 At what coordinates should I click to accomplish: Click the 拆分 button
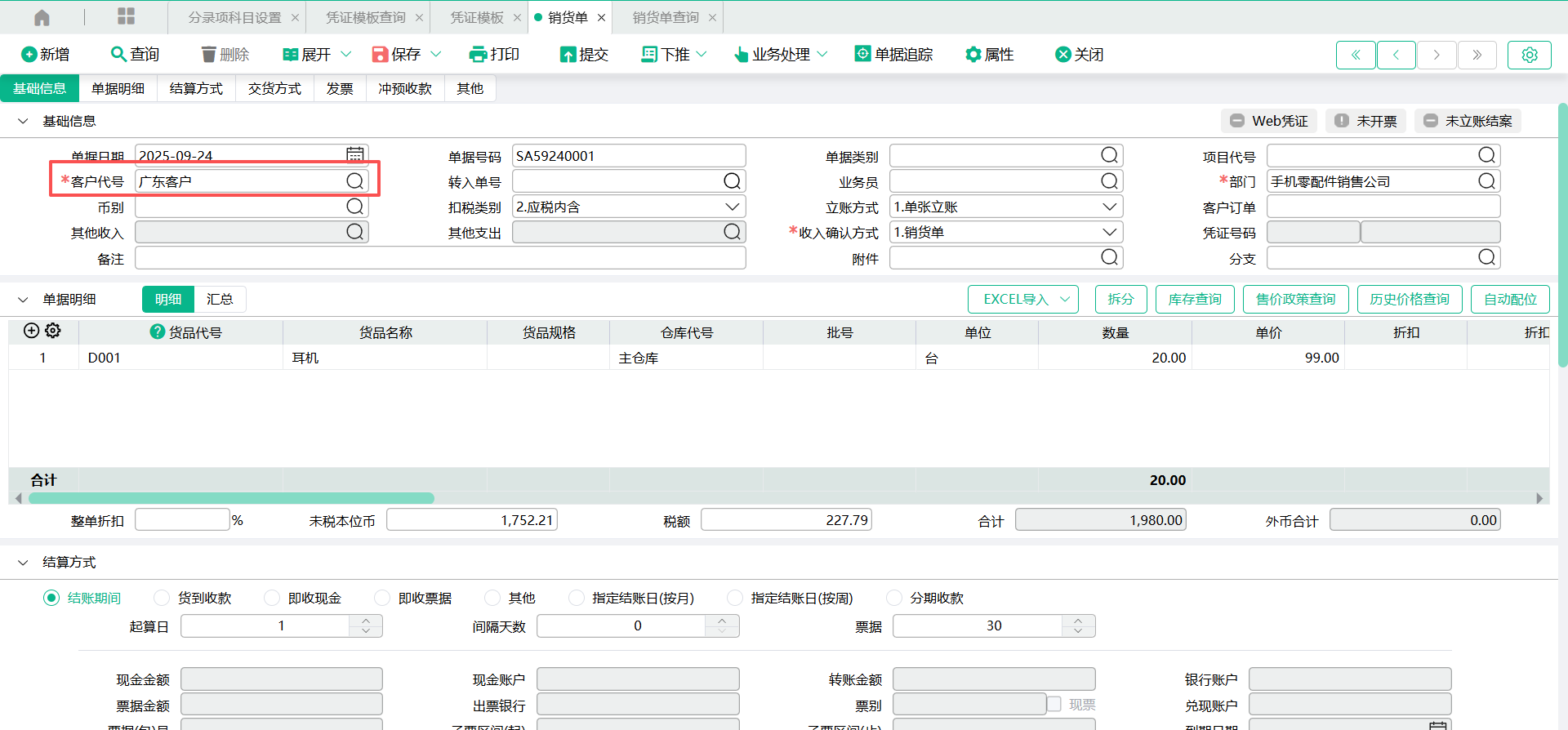[1120, 299]
